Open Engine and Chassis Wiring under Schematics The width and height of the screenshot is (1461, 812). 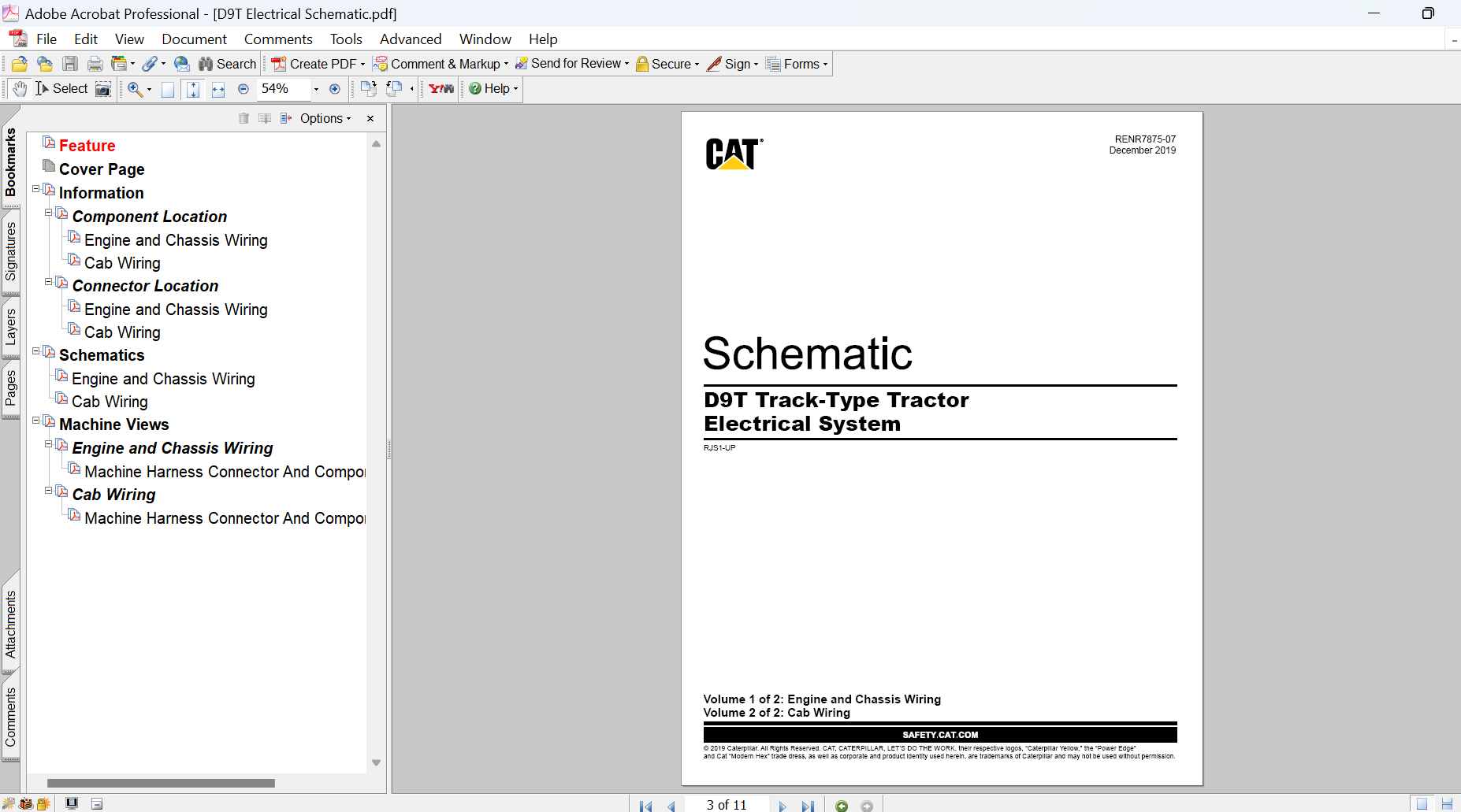coord(163,379)
